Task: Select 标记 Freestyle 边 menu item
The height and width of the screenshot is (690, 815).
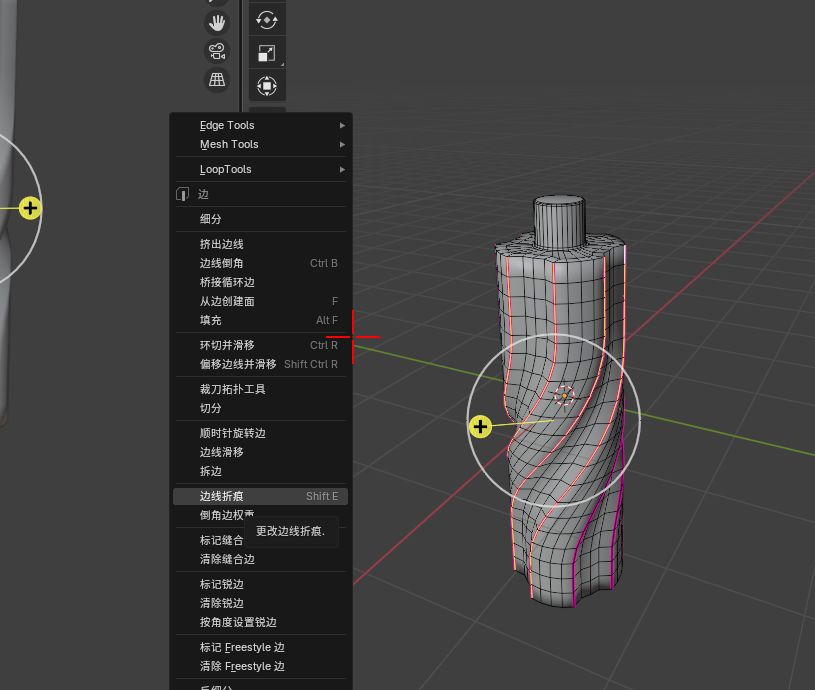Action: [242, 647]
